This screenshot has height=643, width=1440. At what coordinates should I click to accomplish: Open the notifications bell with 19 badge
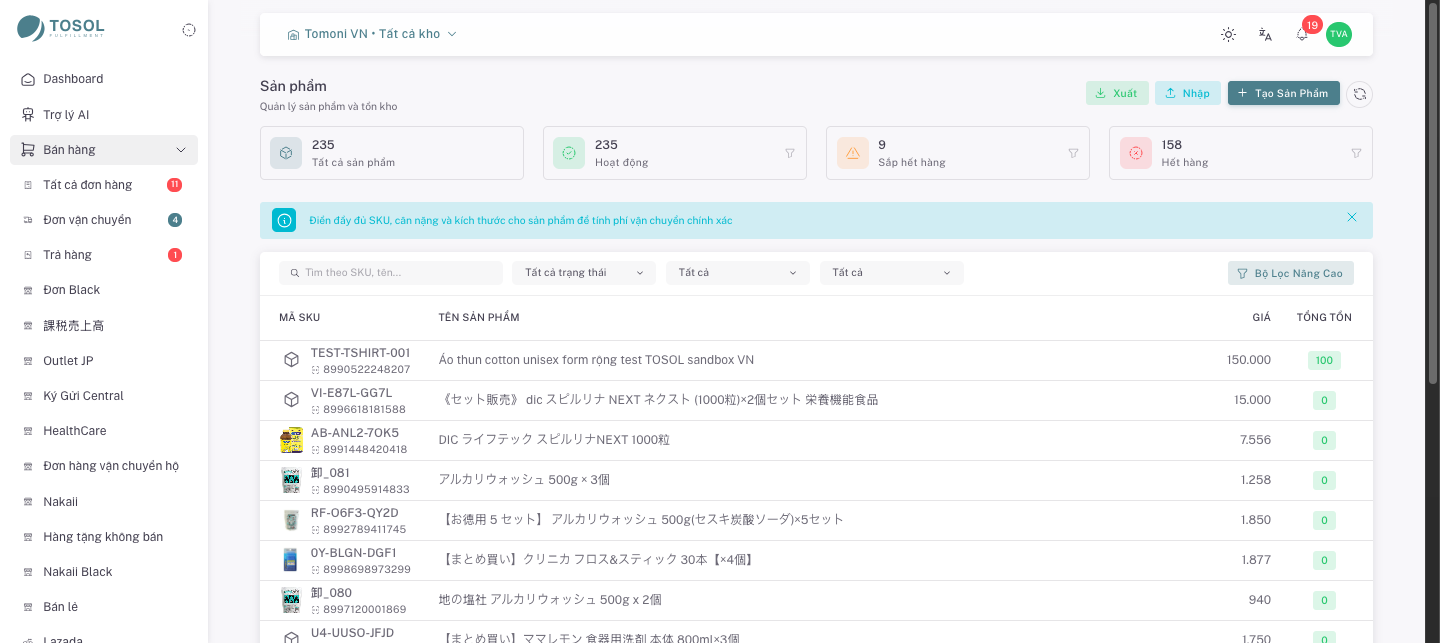click(x=1302, y=33)
